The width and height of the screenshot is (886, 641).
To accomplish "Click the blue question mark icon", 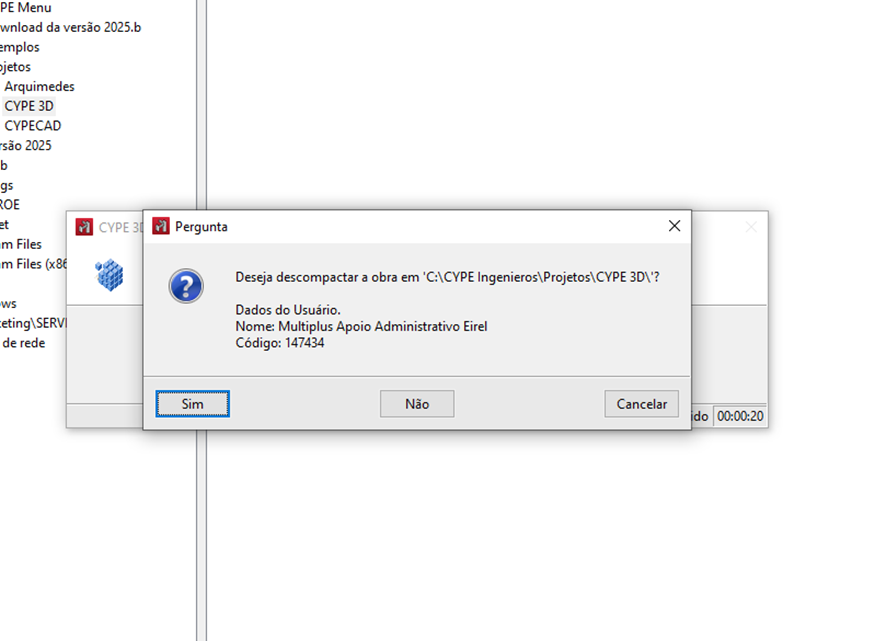I will 186,286.
